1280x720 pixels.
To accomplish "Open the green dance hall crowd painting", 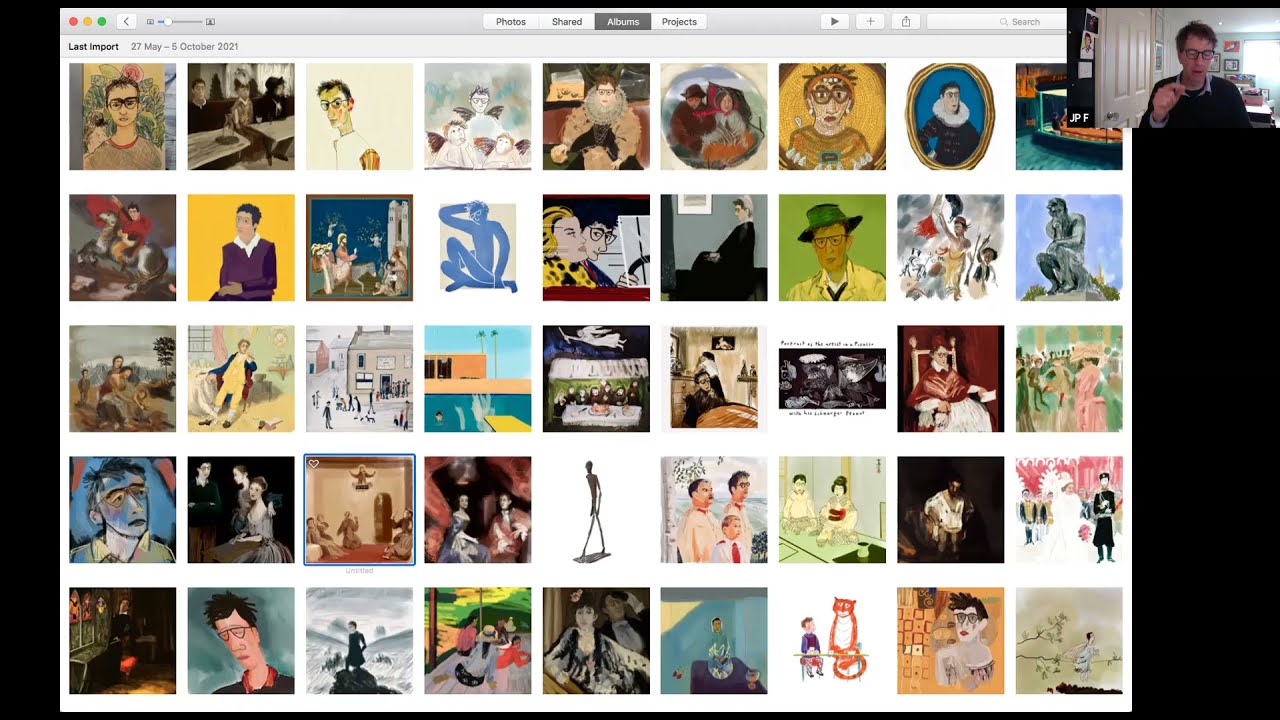I will (x=1069, y=379).
